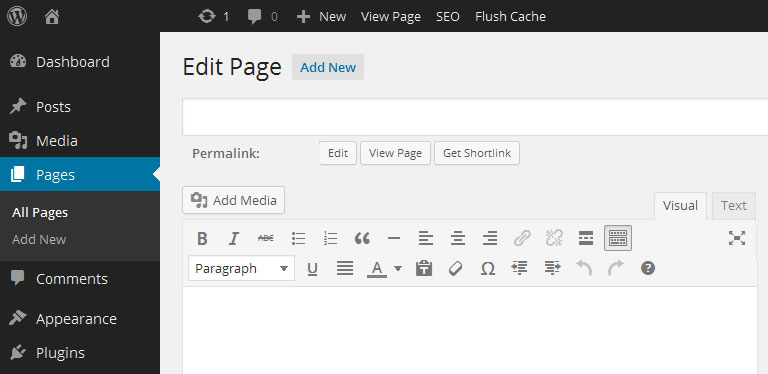Viewport: 768px width, 374px height.
Task: Open the All Pages submenu link
Action: click(40, 213)
